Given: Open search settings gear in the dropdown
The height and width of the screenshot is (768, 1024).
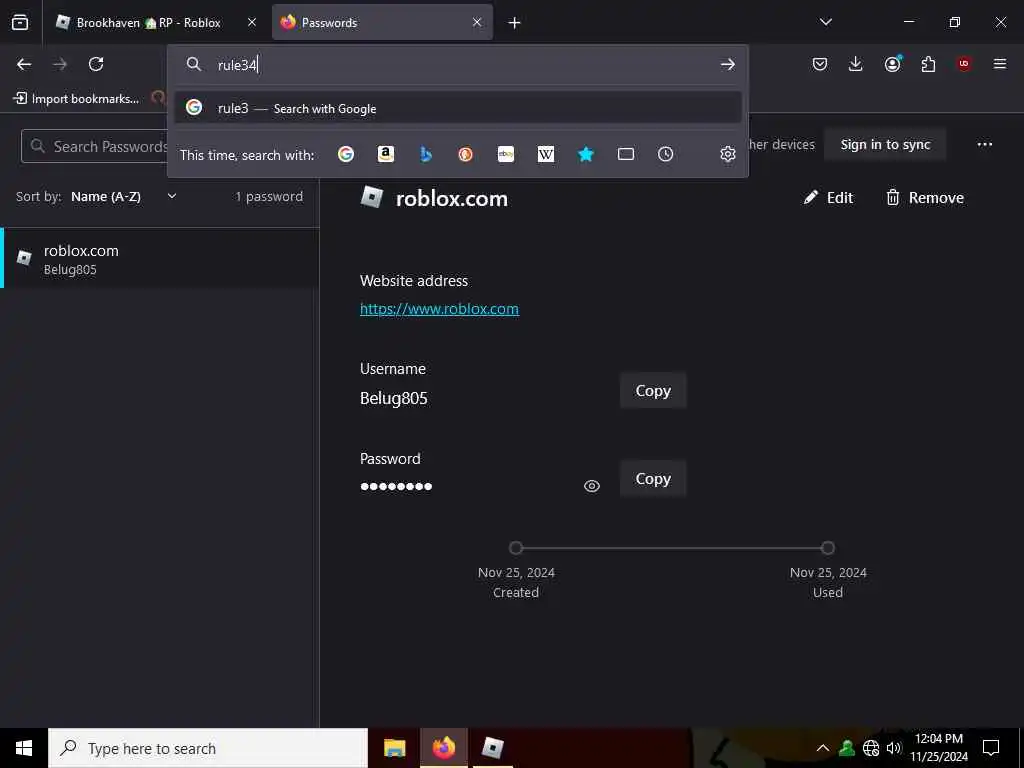Looking at the screenshot, I should coord(728,154).
